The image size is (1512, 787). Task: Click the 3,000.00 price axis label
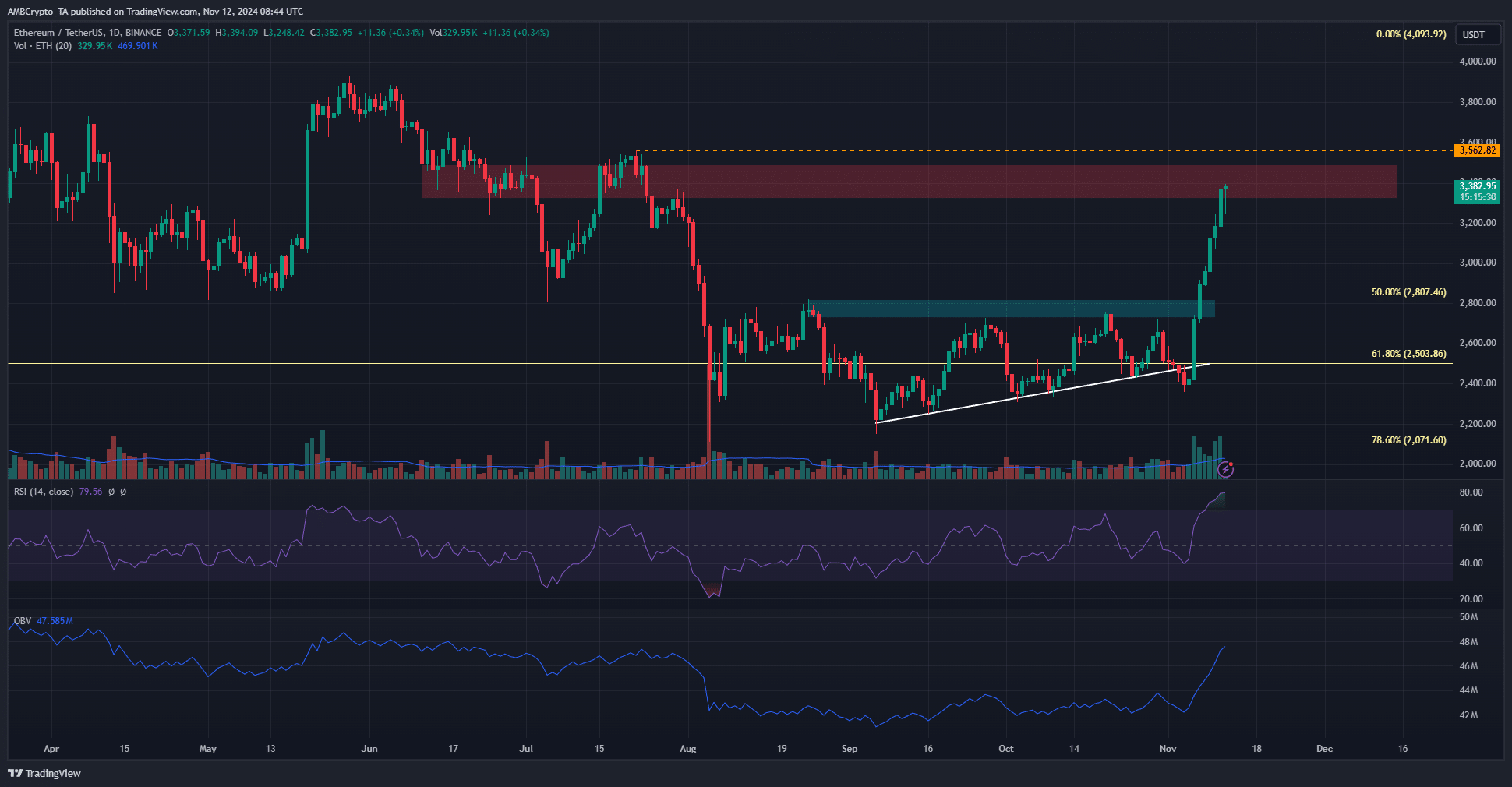coord(1477,263)
